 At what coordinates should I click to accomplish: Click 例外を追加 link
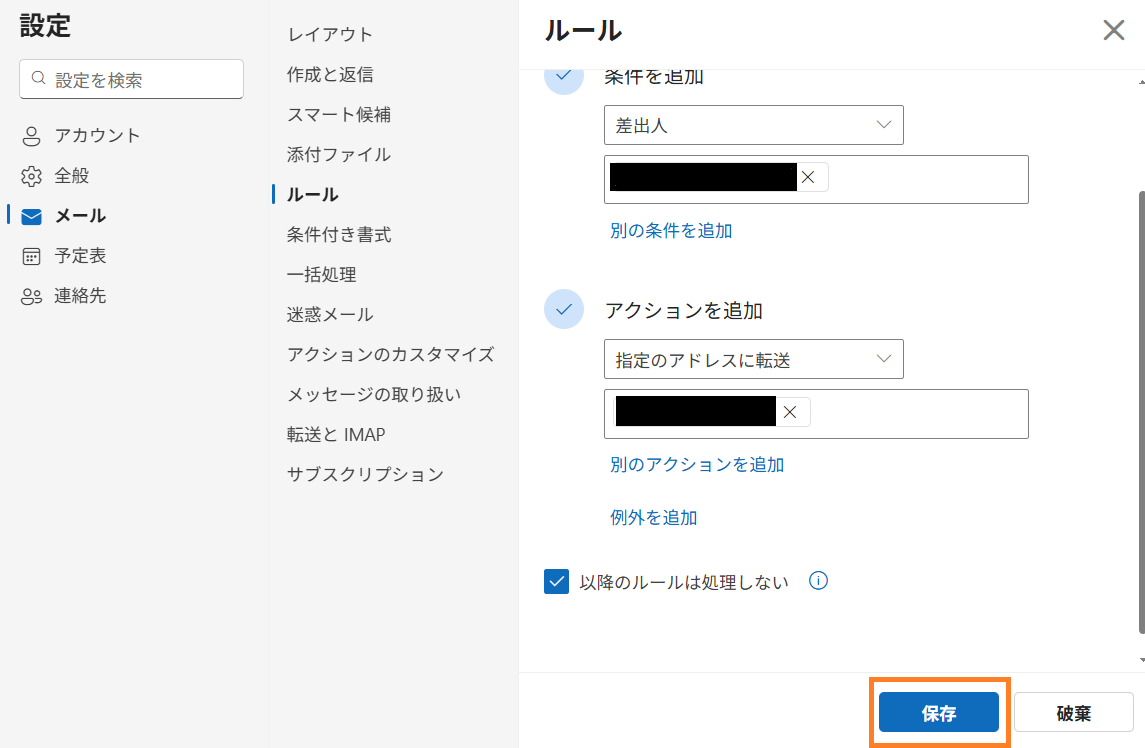click(653, 517)
